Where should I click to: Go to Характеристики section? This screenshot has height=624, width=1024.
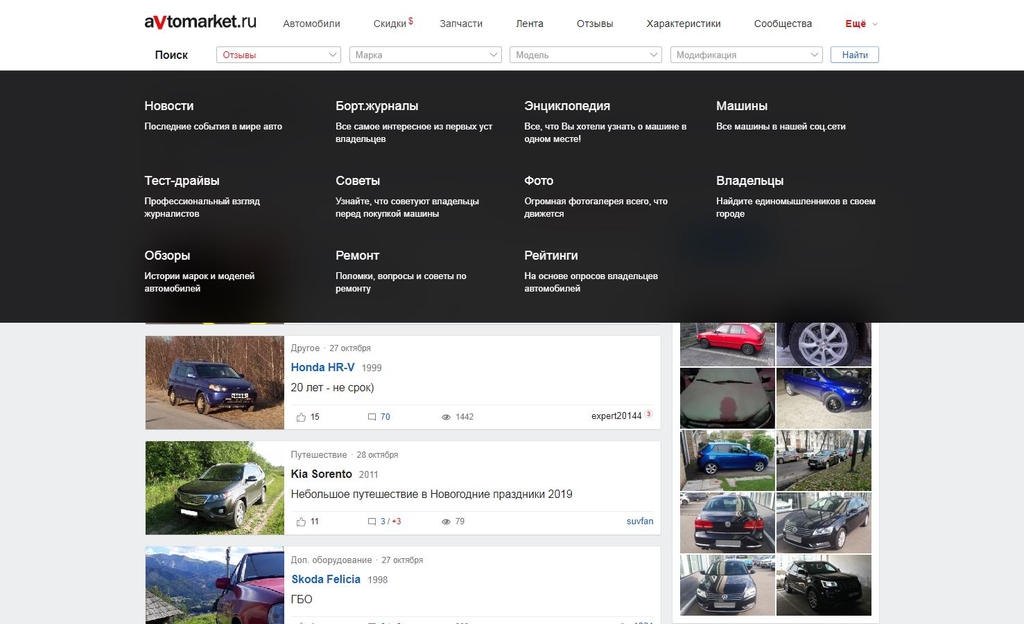[x=684, y=23]
